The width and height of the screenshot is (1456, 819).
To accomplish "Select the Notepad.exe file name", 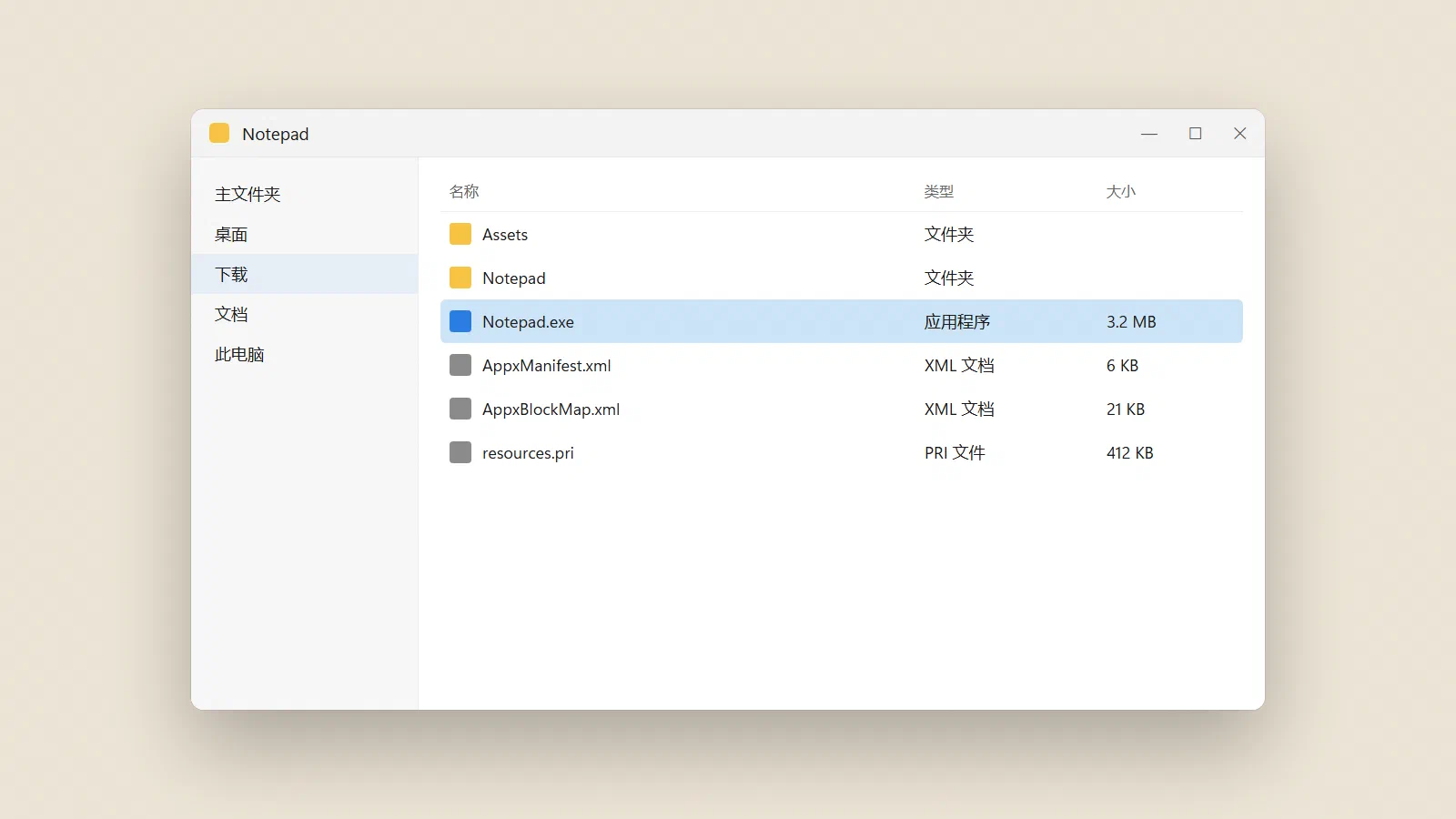I will [528, 321].
